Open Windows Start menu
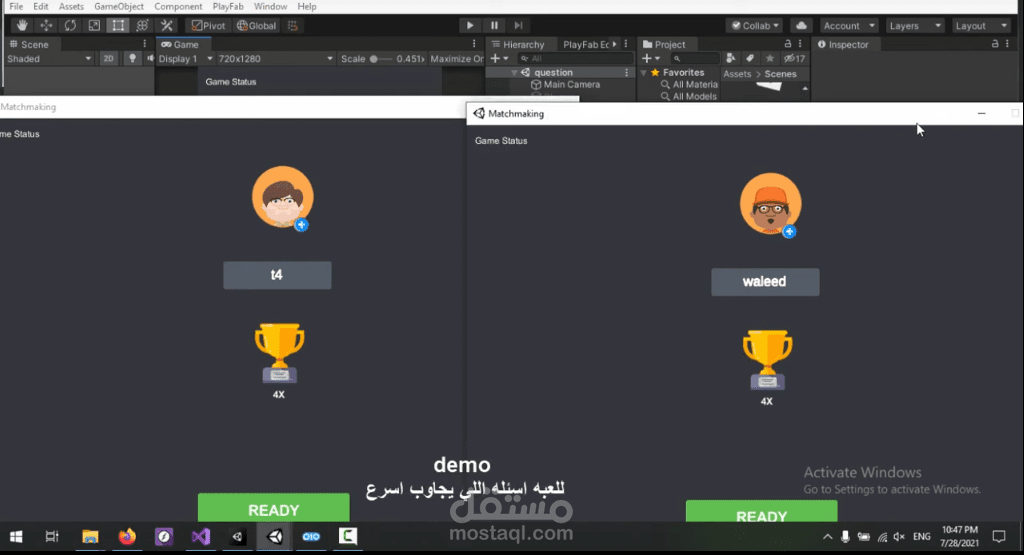This screenshot has width=1024, height=555. point(16,537)
